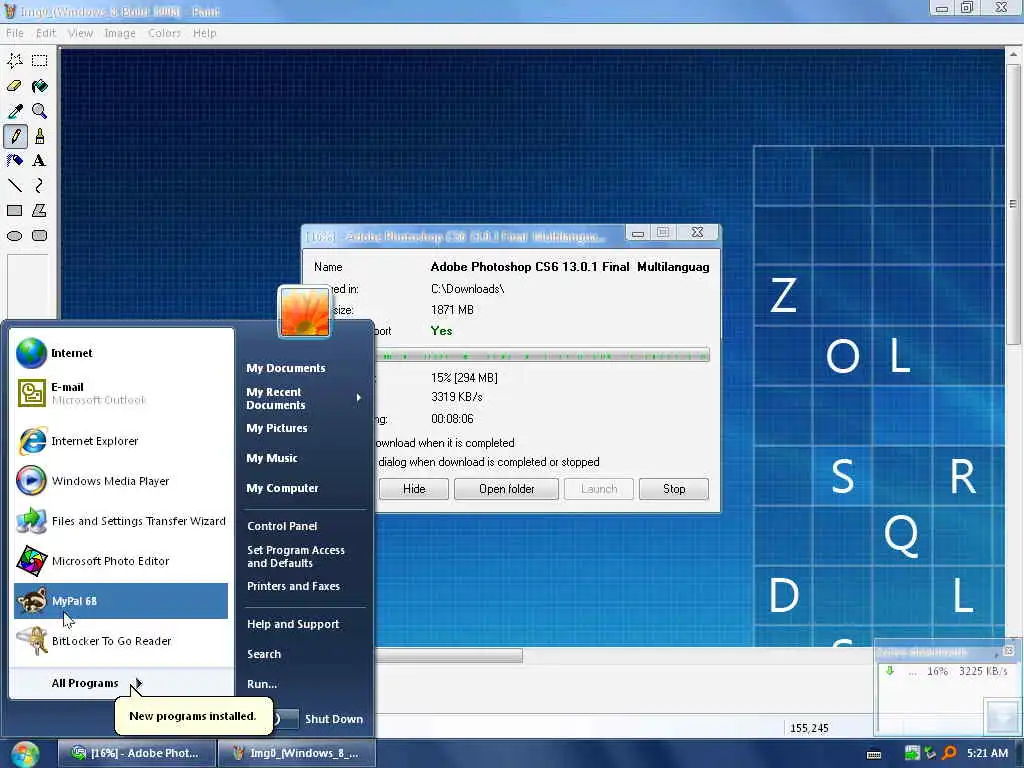
Task: Open Search from Start menu
Action: click(x=264, y=654)
